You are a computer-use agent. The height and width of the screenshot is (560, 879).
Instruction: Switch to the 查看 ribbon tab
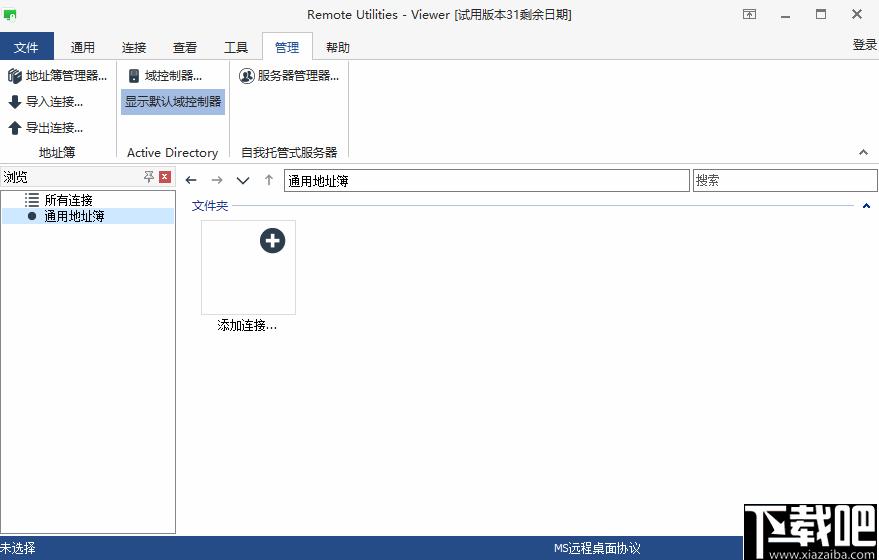184,48
